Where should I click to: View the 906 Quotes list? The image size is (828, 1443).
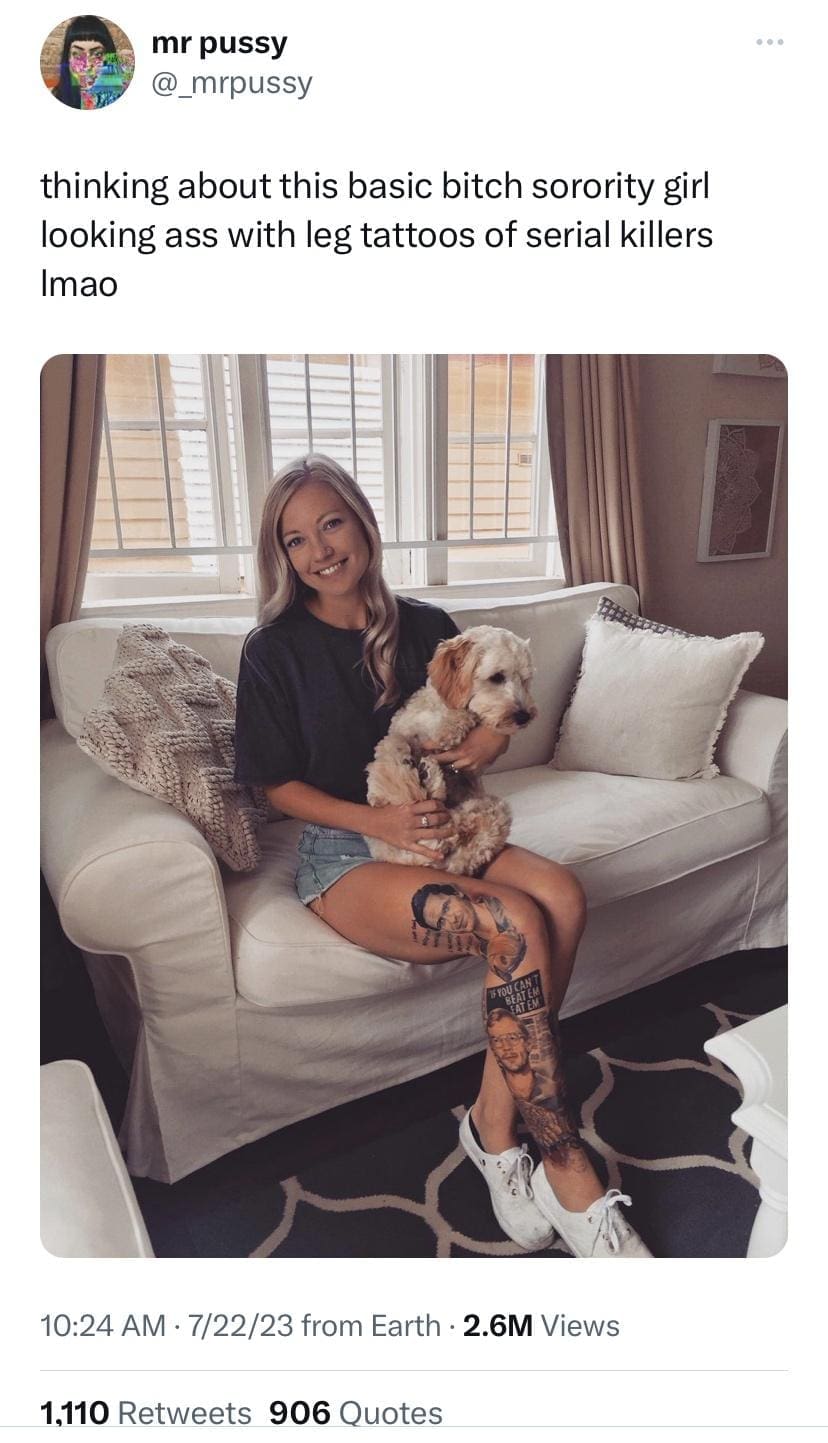356,1412
